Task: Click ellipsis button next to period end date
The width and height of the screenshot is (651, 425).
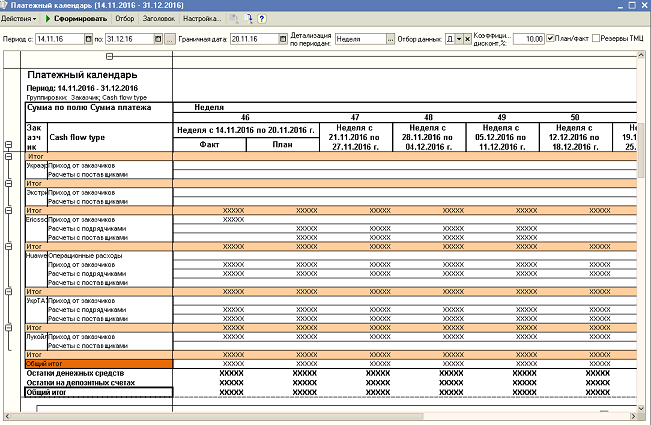Action: click(x=170, y=39)
